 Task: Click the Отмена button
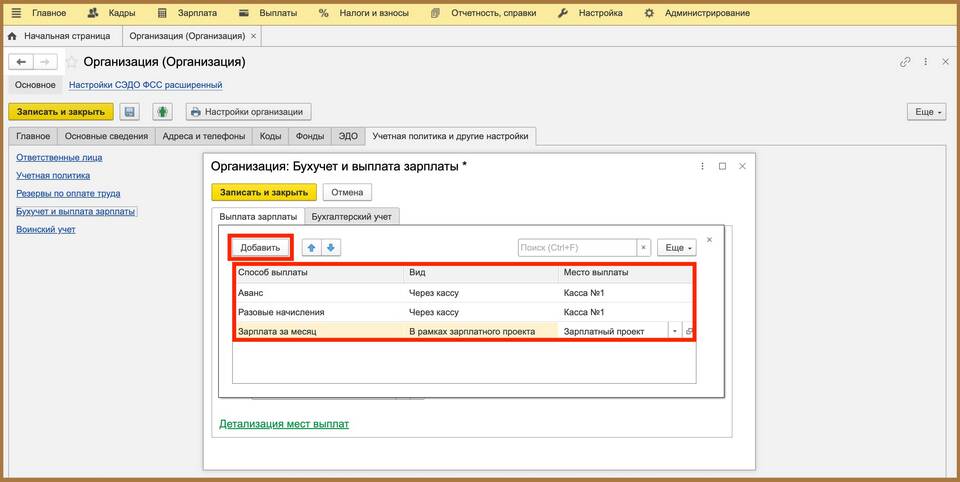(347, 192)
